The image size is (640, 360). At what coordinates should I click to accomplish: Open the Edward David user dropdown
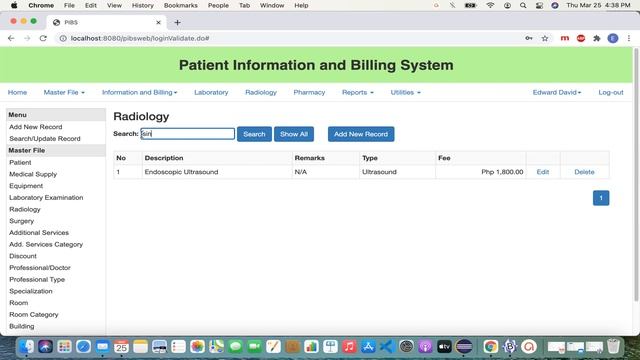557,92
